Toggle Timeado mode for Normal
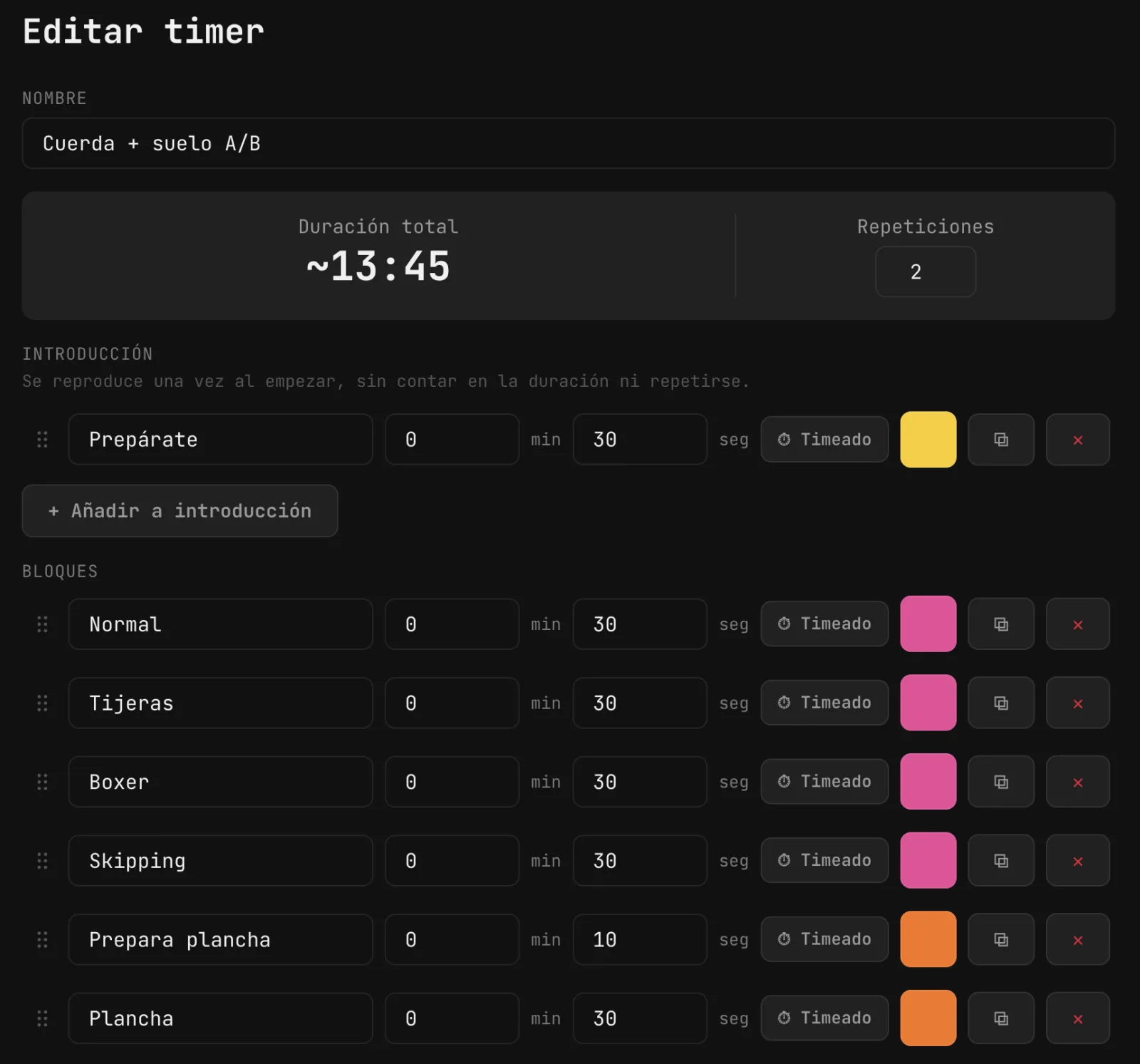The image size is (1140, 1064). pyautogui.click(x=824, y=624)
